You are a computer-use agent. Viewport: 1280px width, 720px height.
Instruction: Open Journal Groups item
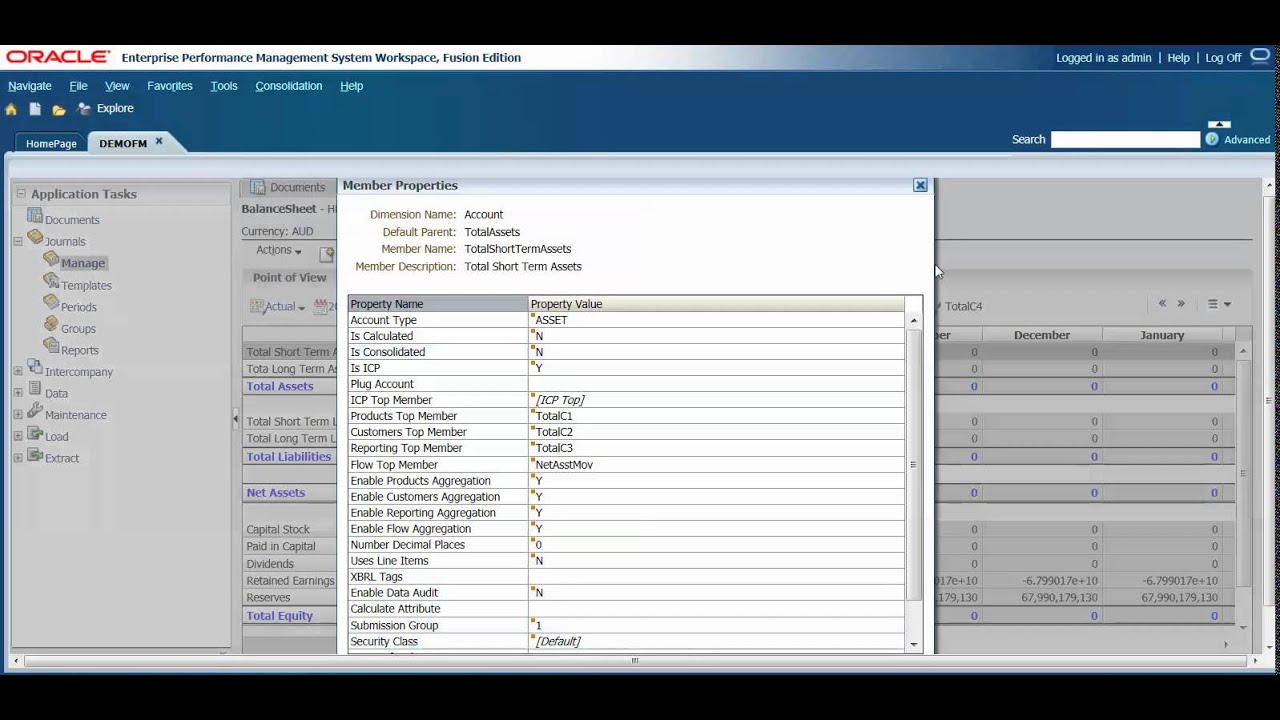point(78,329)
